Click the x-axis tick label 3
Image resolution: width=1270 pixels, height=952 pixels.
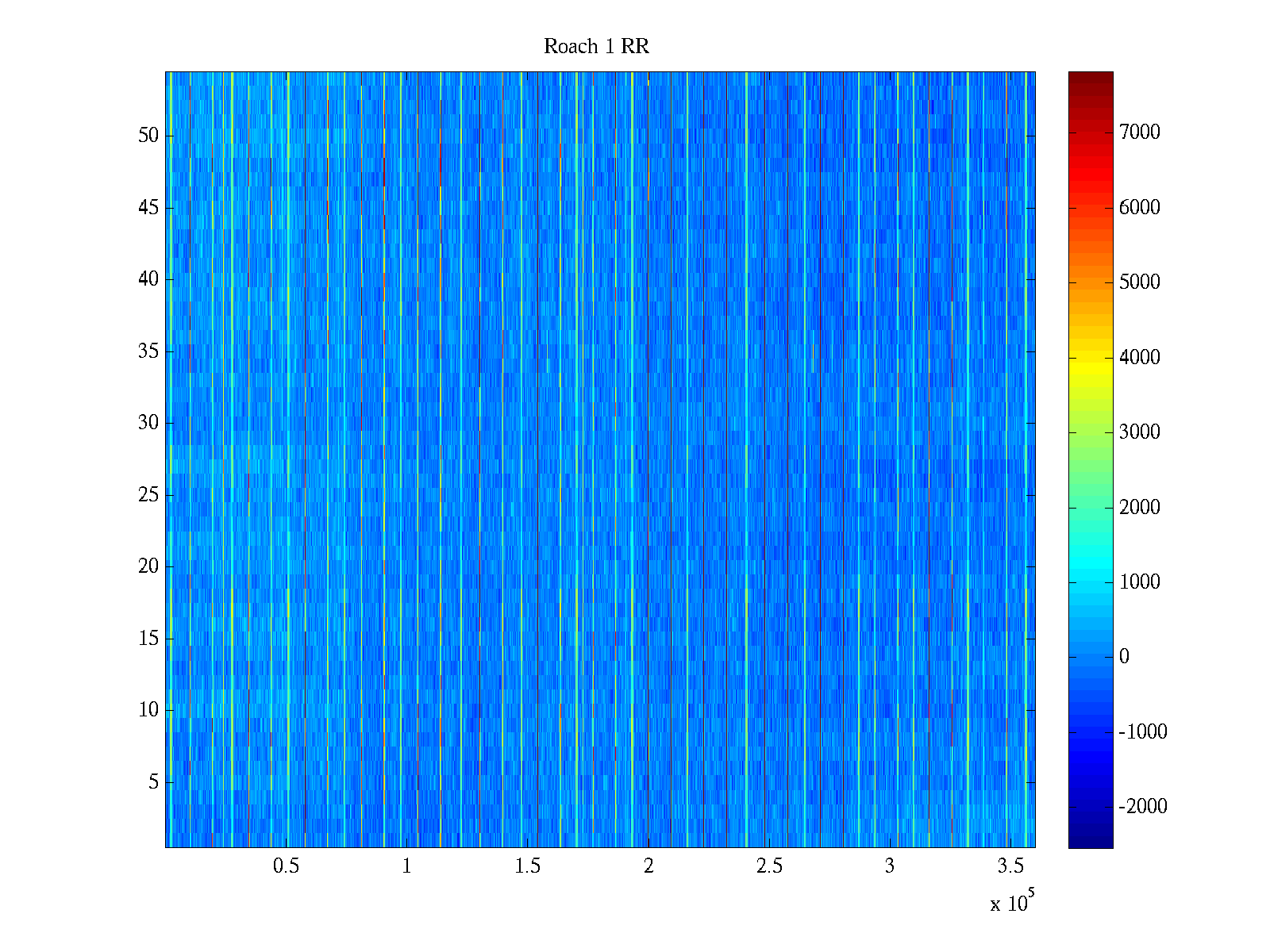(x=890, y=866)
